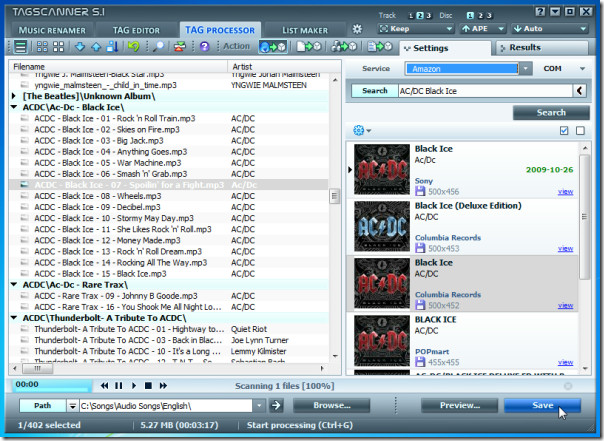Switch to List Maker tab
Screen dimensions: 604x441
(305, 30)
